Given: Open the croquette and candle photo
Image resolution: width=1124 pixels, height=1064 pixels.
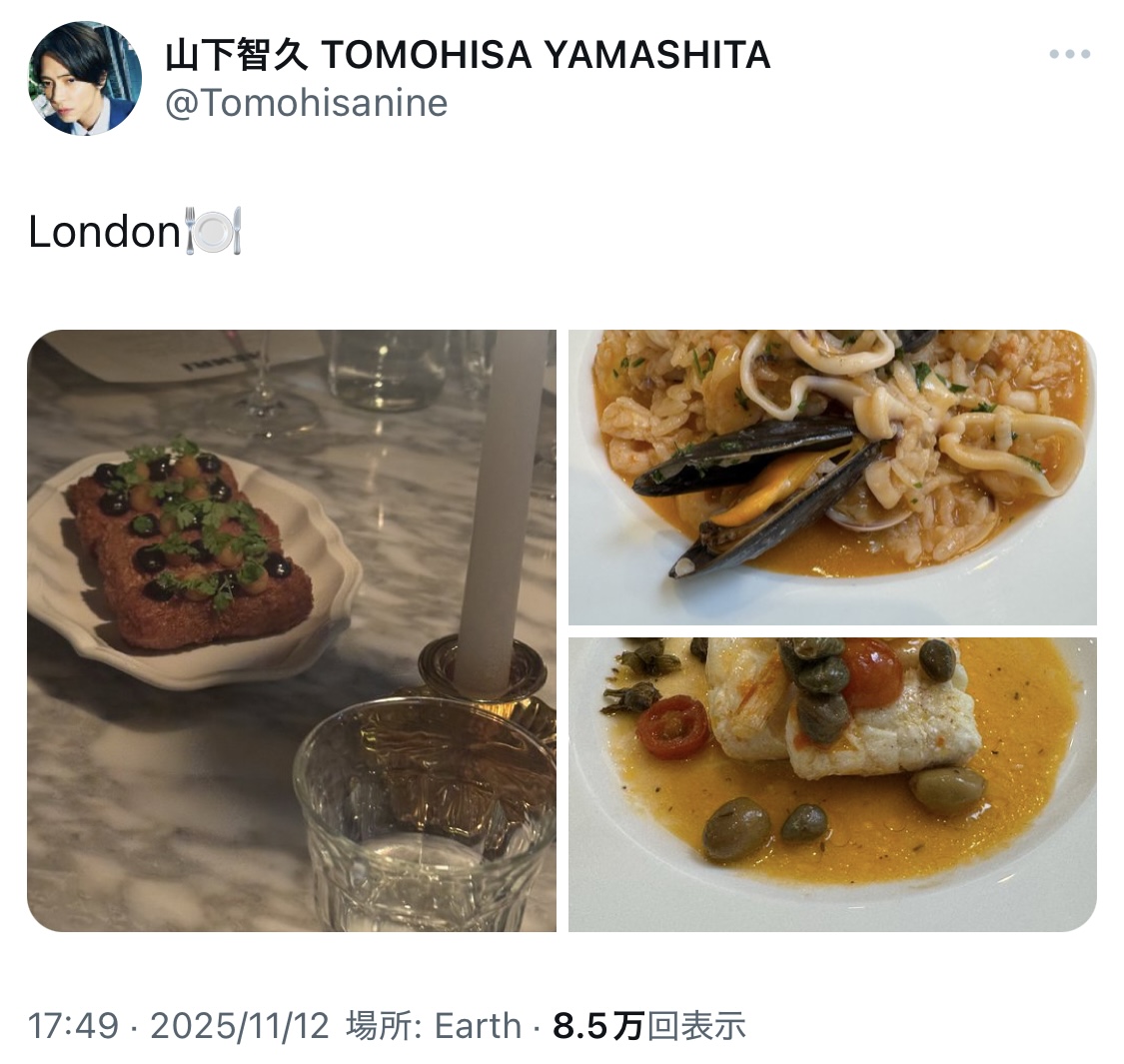Looking at the screenshot, I should tap(292, 630).
